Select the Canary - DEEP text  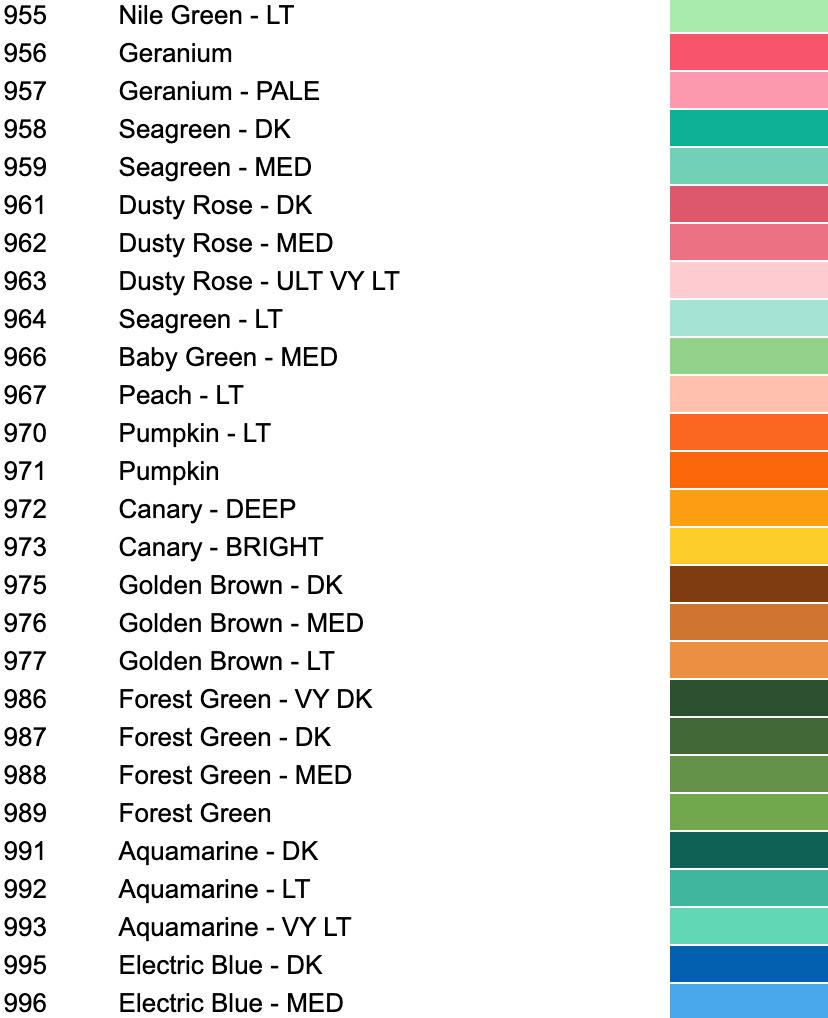207,509
